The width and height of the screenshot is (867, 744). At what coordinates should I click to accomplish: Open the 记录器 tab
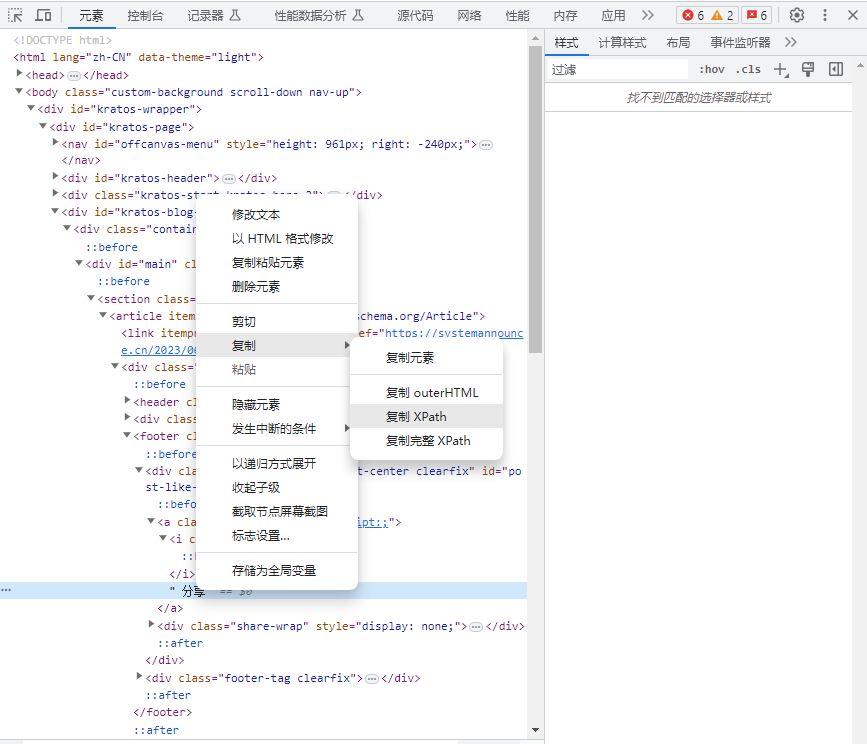click(x=213, y=15)
